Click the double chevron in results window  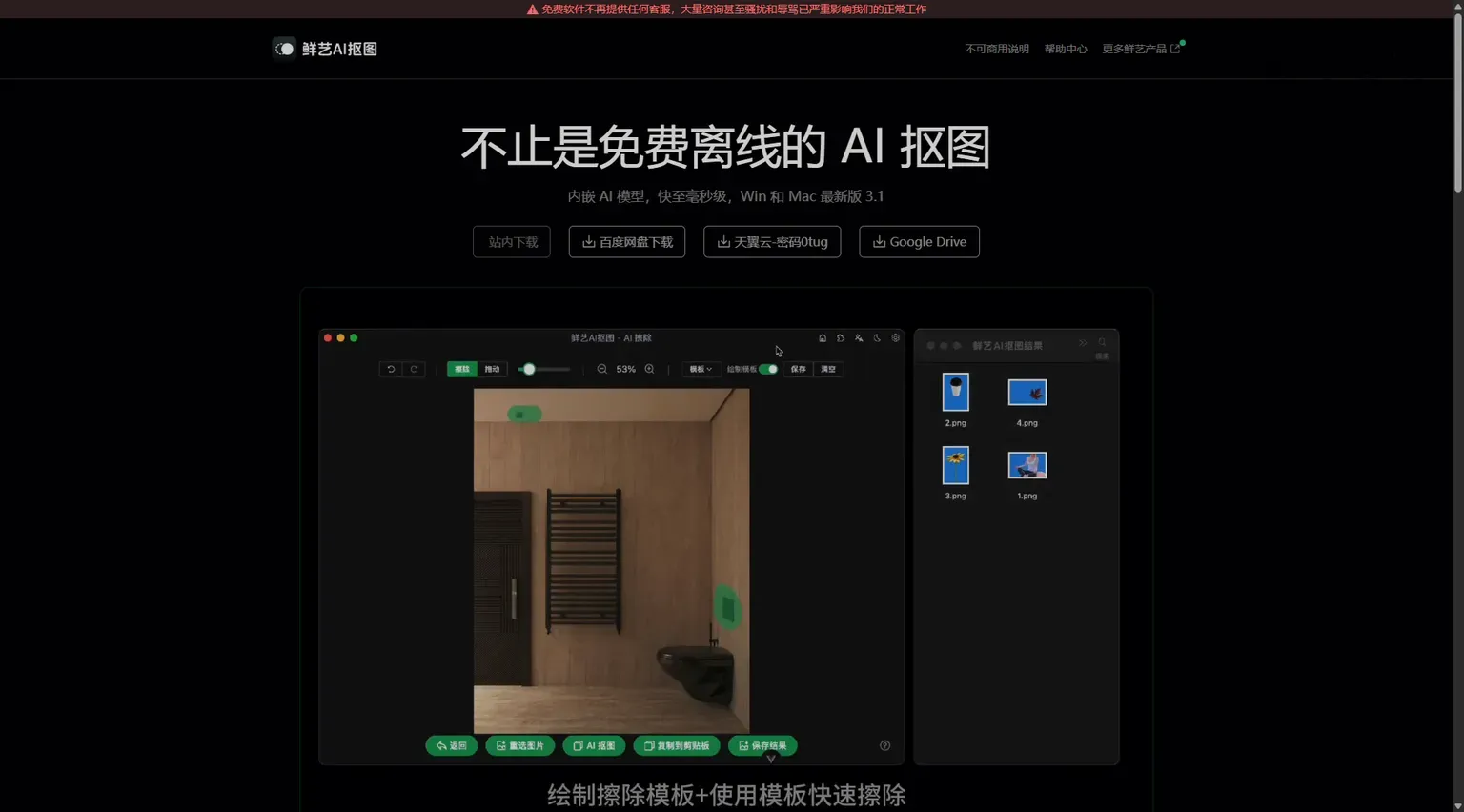pyautogui.click(x=1083, y=343)
